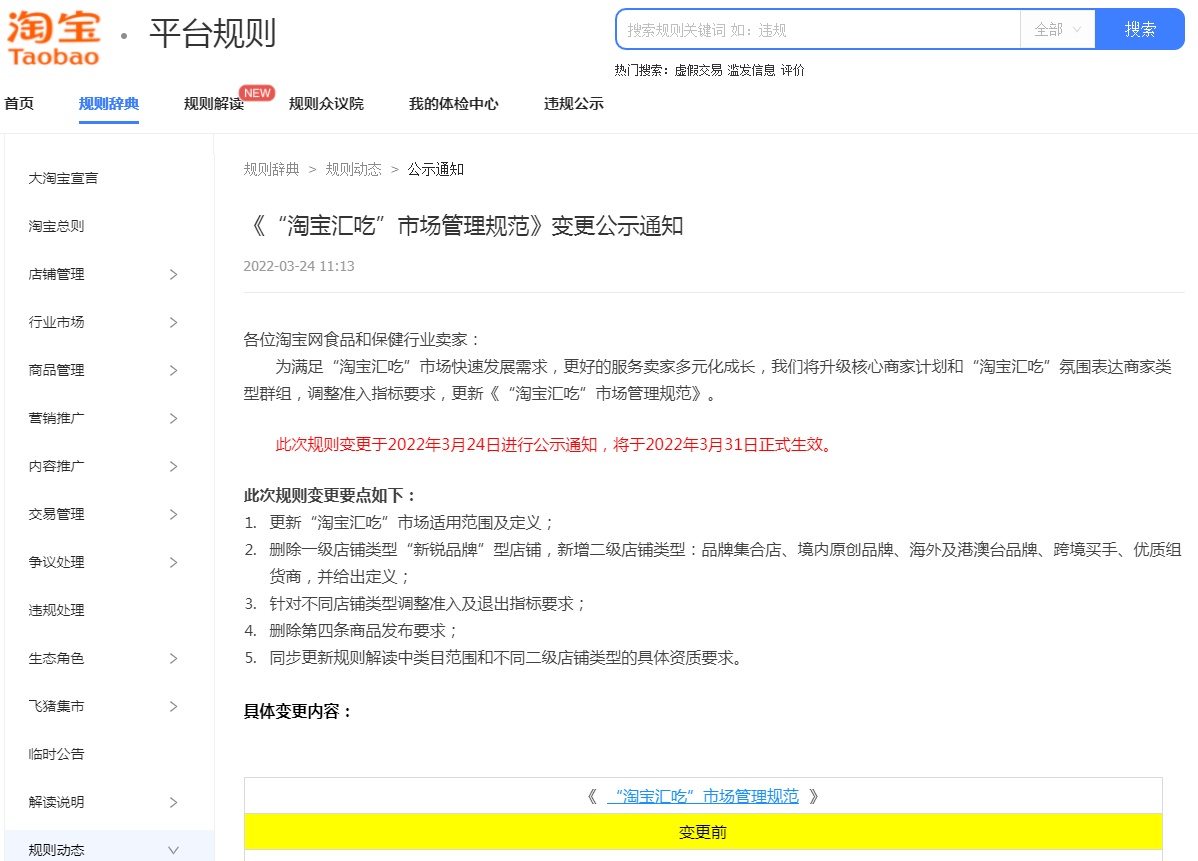
Task: Select 飞猪集市 in the sidebar
Action: 57,707
